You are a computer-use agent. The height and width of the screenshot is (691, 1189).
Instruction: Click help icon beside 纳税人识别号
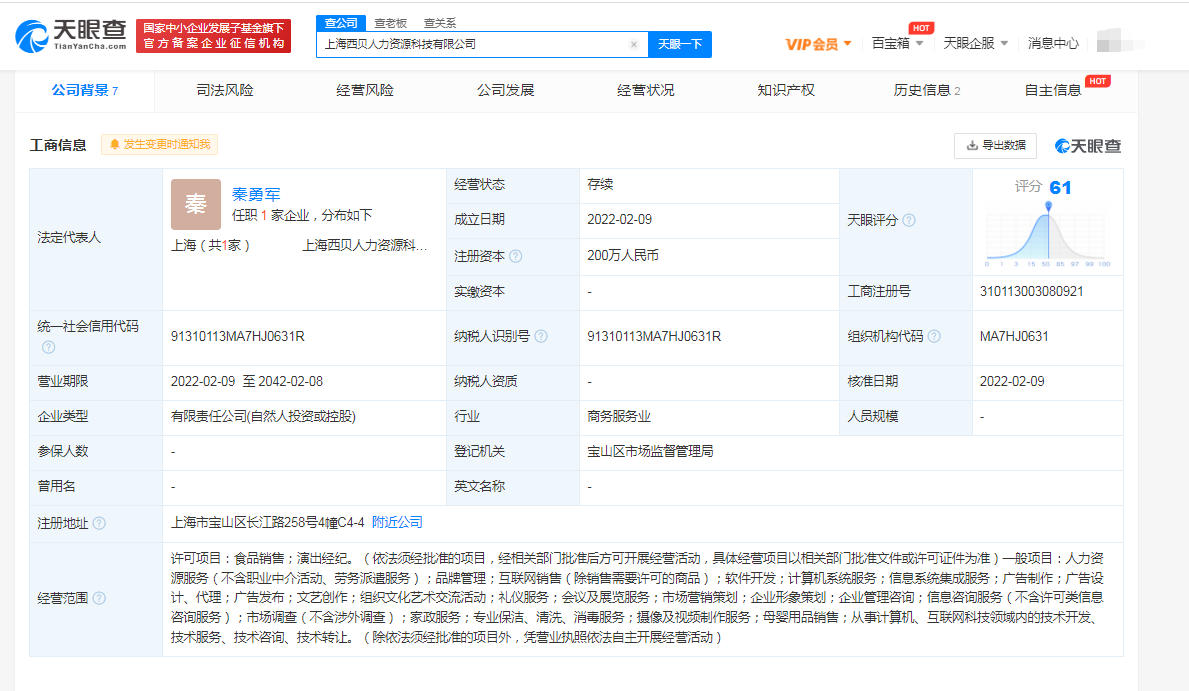(x=541, y=336)
